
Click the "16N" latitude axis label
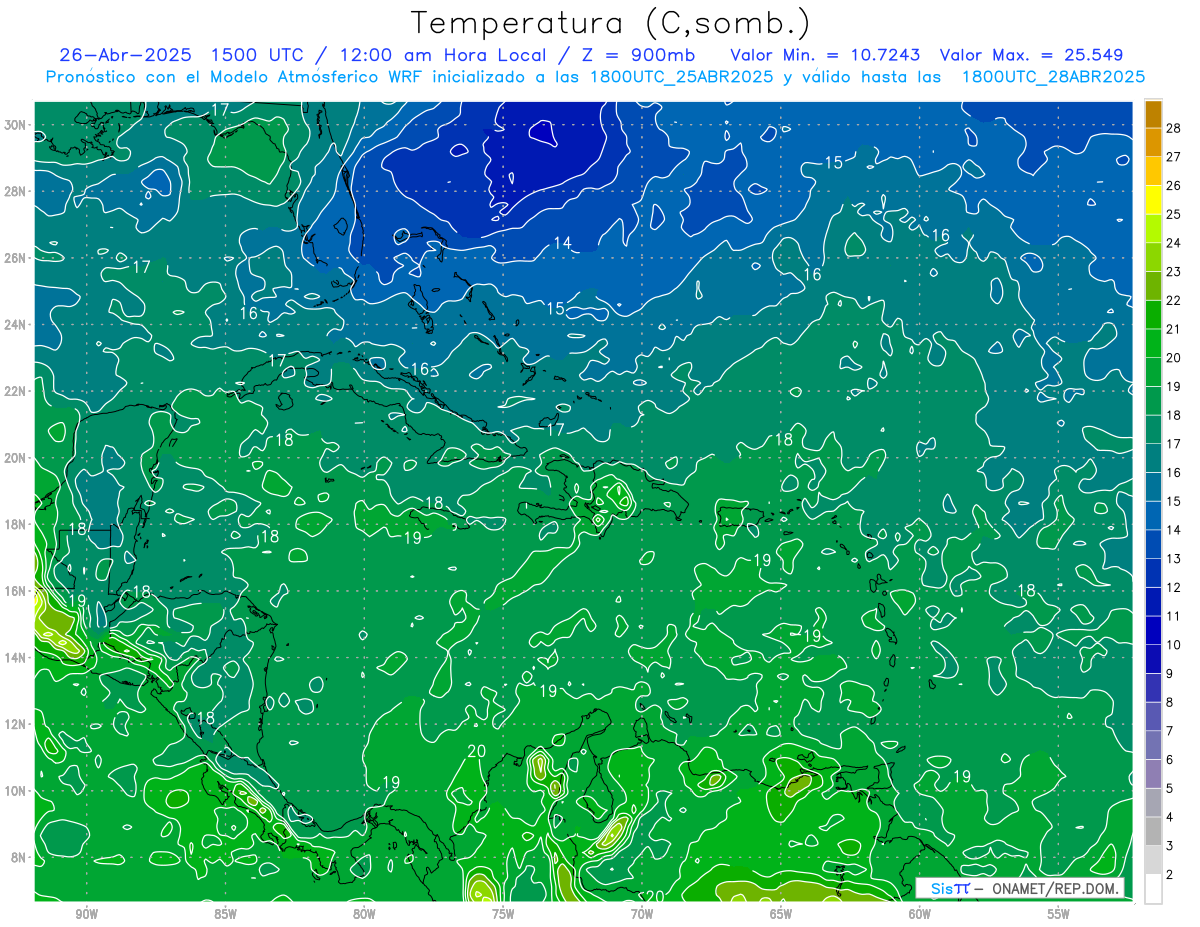tap(17, 591)
